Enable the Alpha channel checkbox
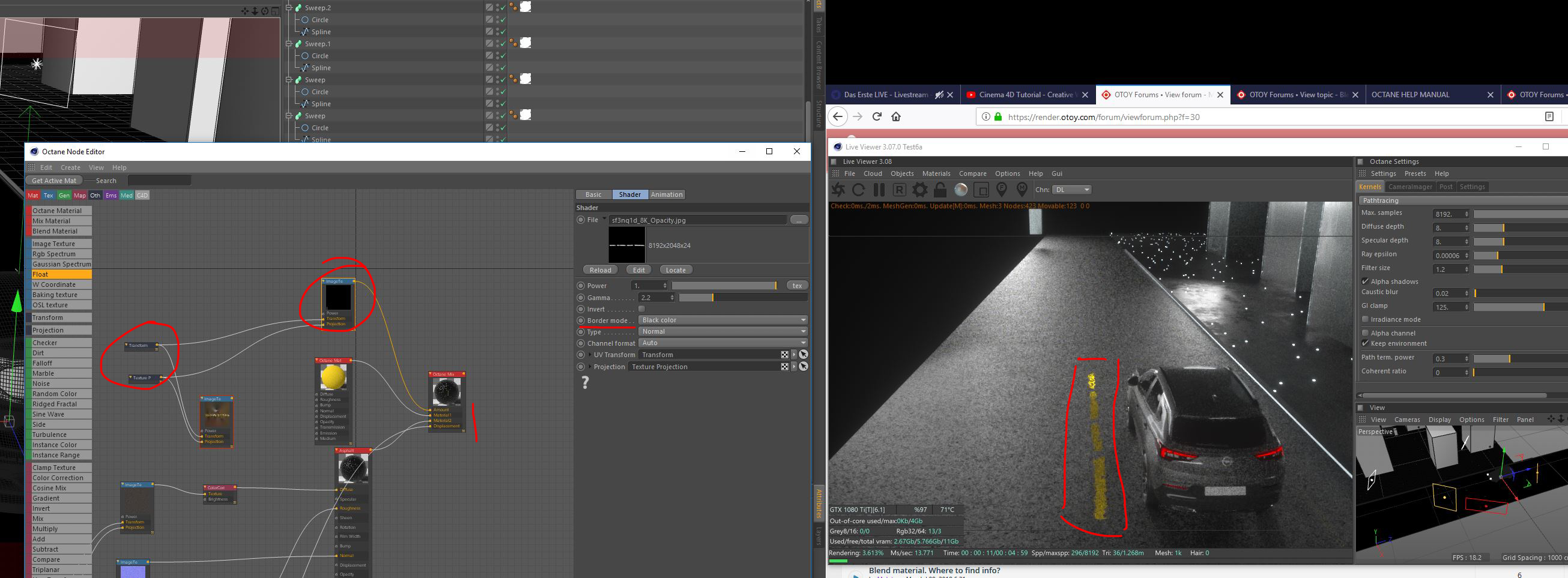Screen dimensions: 1568x578 [1365, 333]
